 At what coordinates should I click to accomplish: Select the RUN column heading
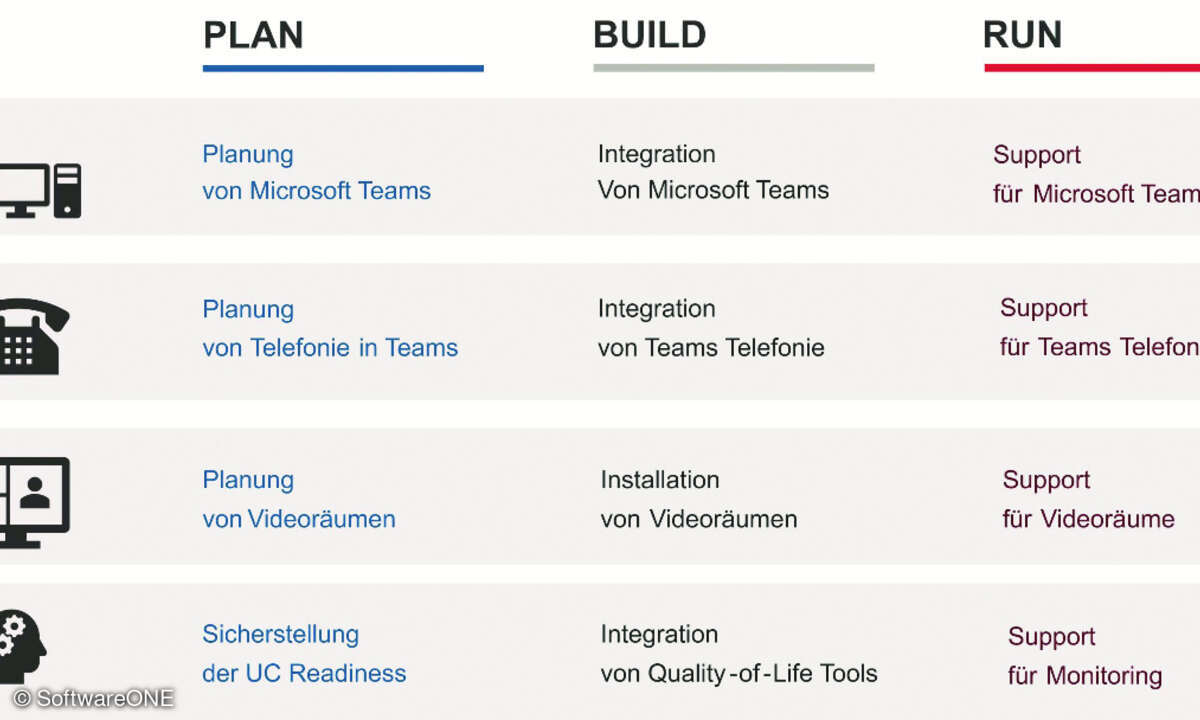coord(1022,35)
